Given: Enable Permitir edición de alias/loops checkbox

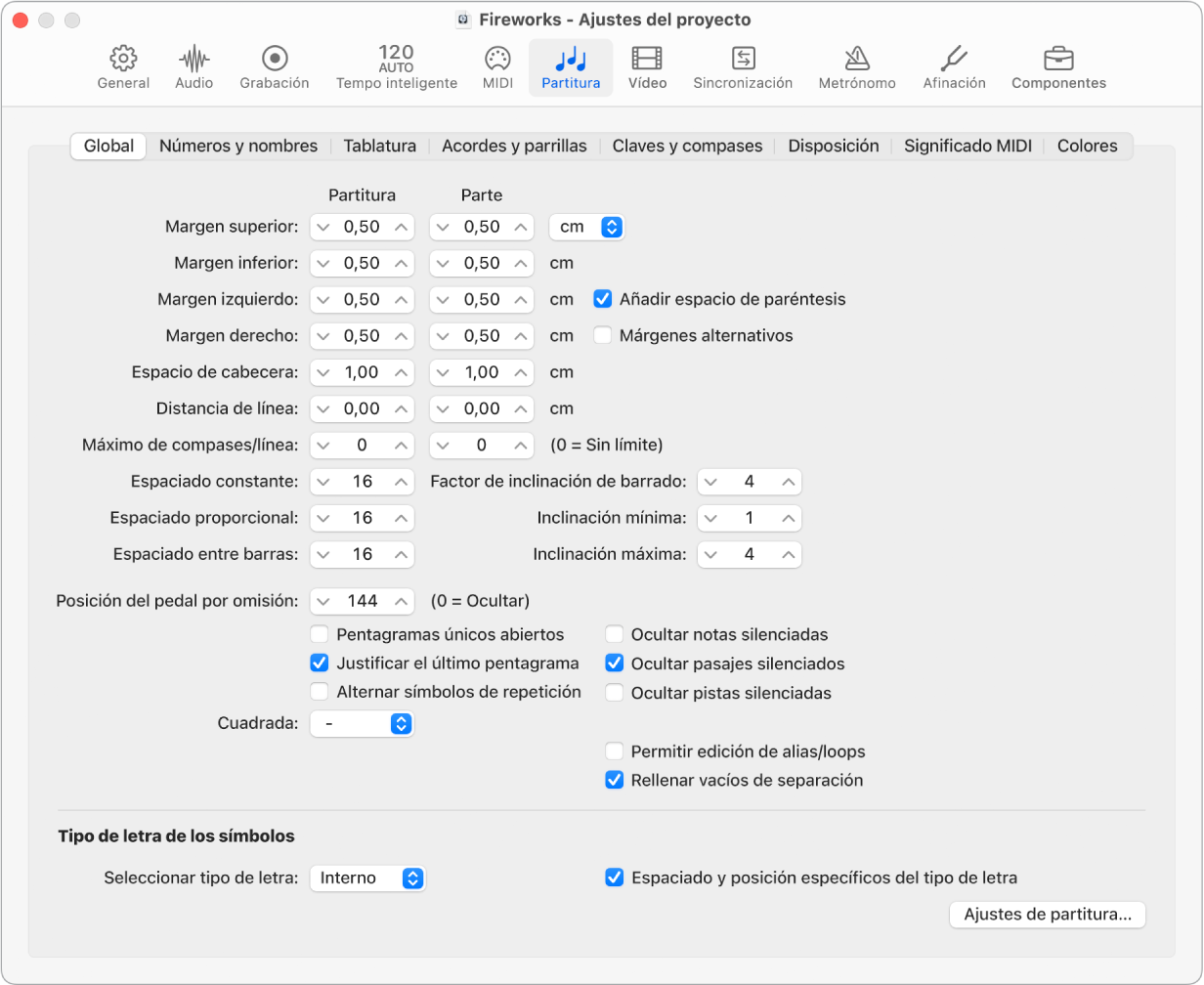Looking at the screenshot, I should click(x=614, y=751).
